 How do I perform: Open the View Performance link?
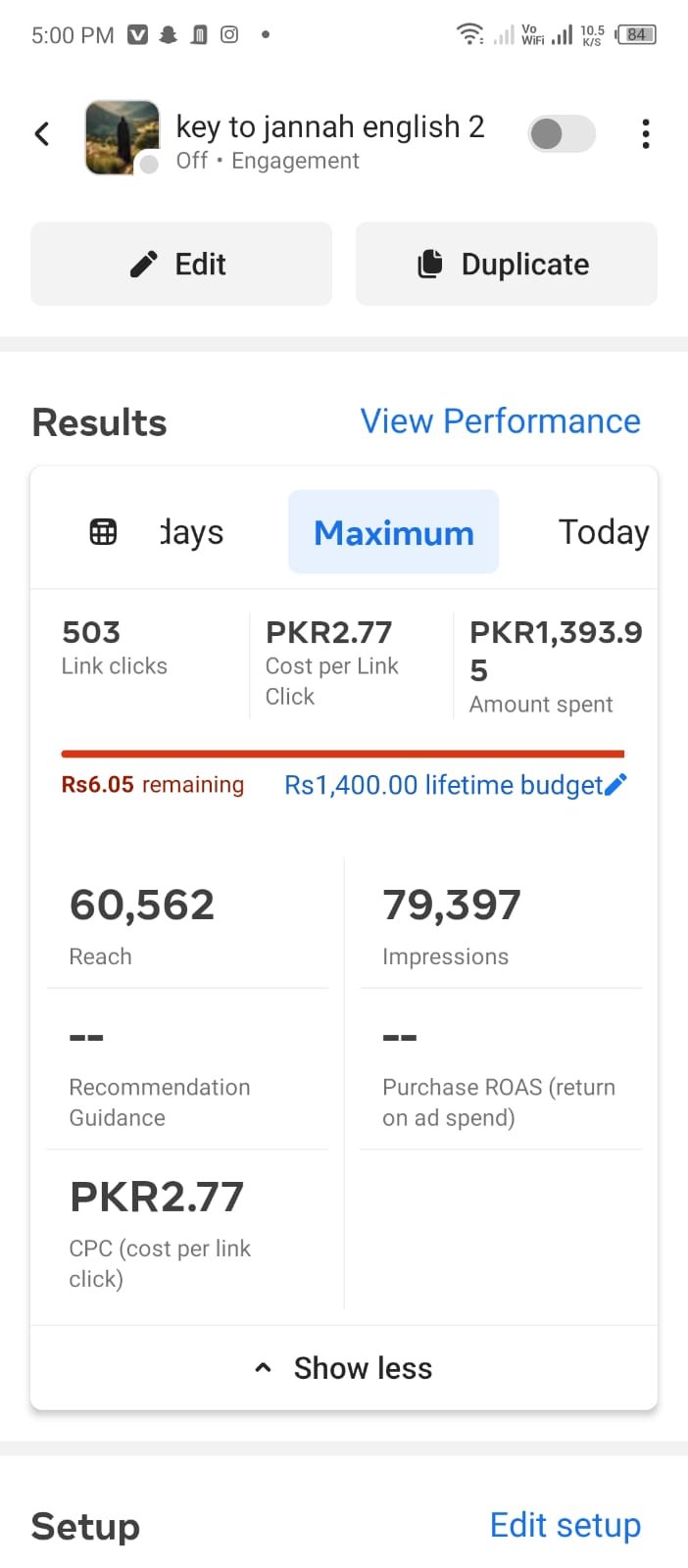500,421
